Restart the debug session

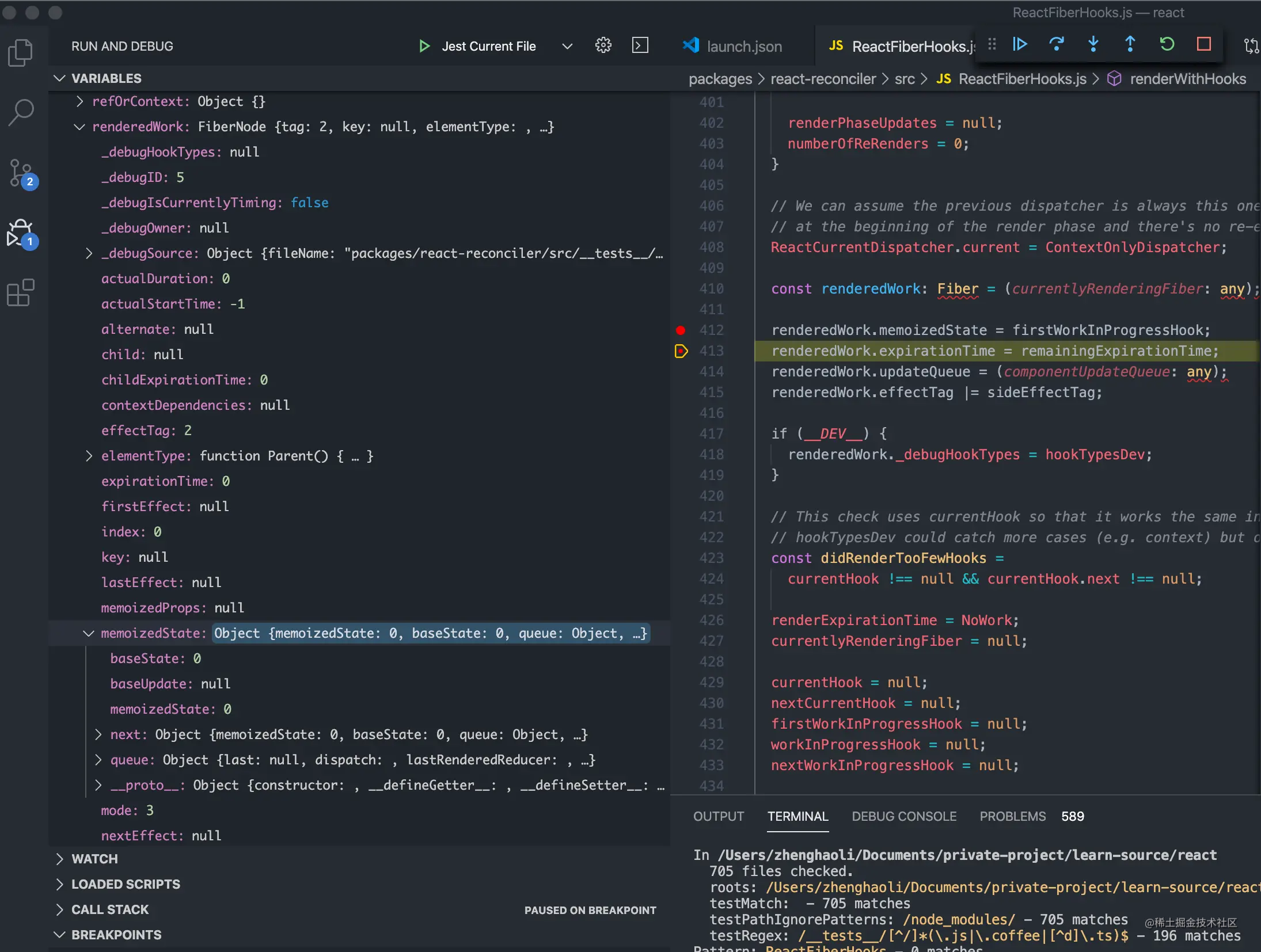pyautogui.click(x=1167, y=44)
